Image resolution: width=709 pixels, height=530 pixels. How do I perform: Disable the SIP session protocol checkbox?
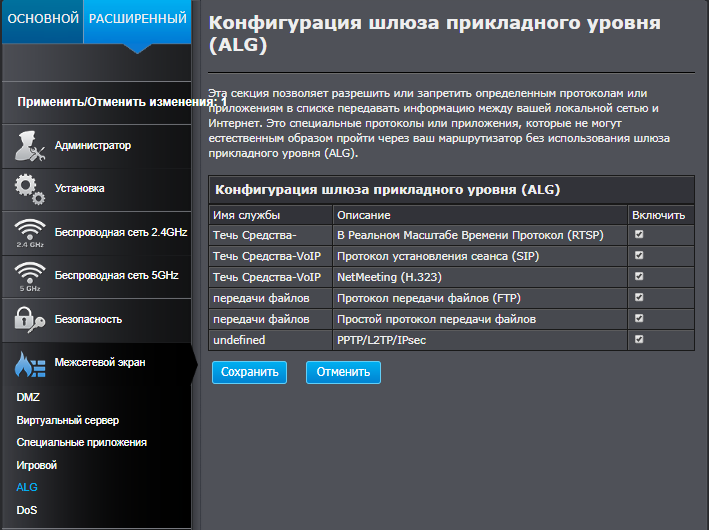pos(639,256)
